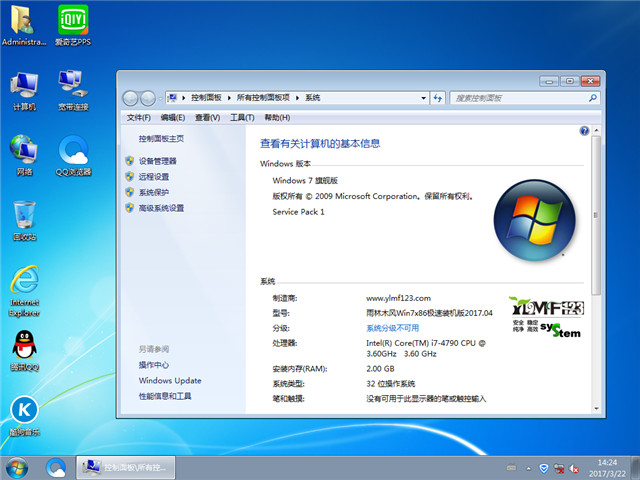Open 高级系统设置 link
Viewport: 640px width, 480px height.
coord(161,208)
